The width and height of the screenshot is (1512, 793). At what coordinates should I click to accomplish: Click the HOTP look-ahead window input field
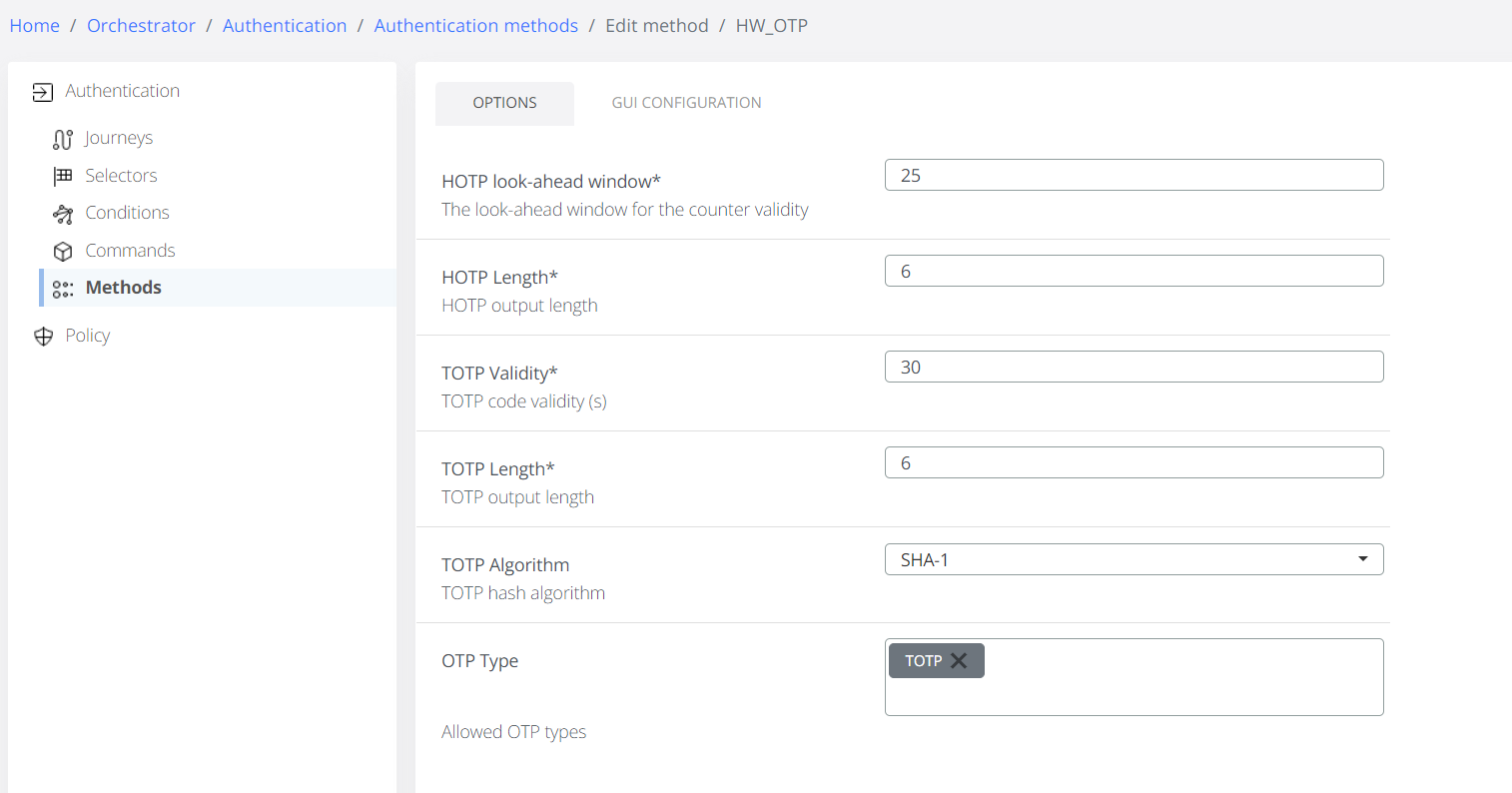pyautogui.click(x=1134, y=175)
